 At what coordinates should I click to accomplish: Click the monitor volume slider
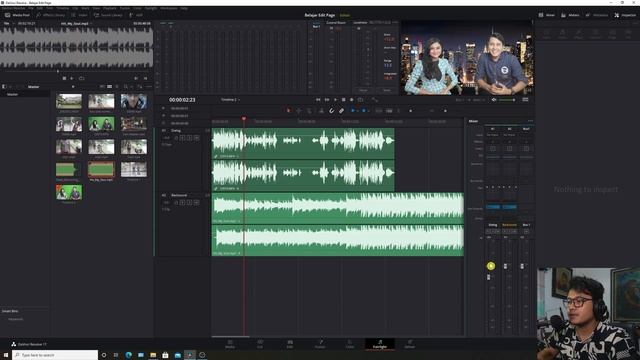pyautogui.click(x=507, y=100)
